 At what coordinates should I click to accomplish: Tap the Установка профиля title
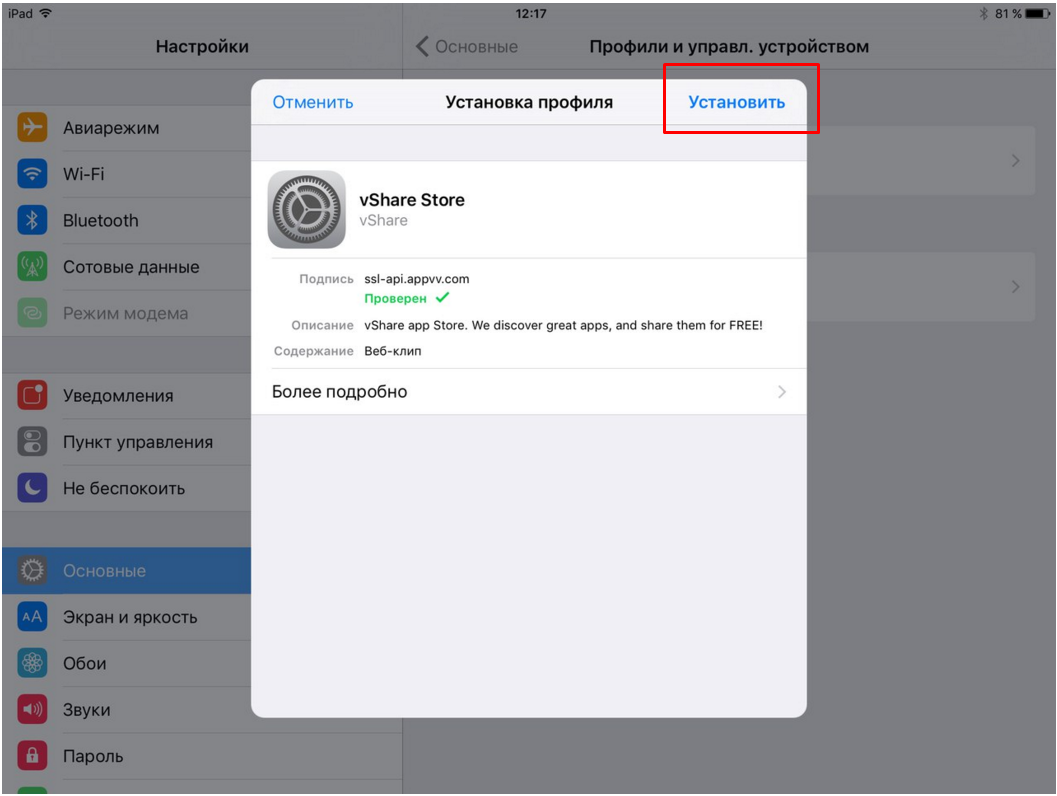pos(529,102)
